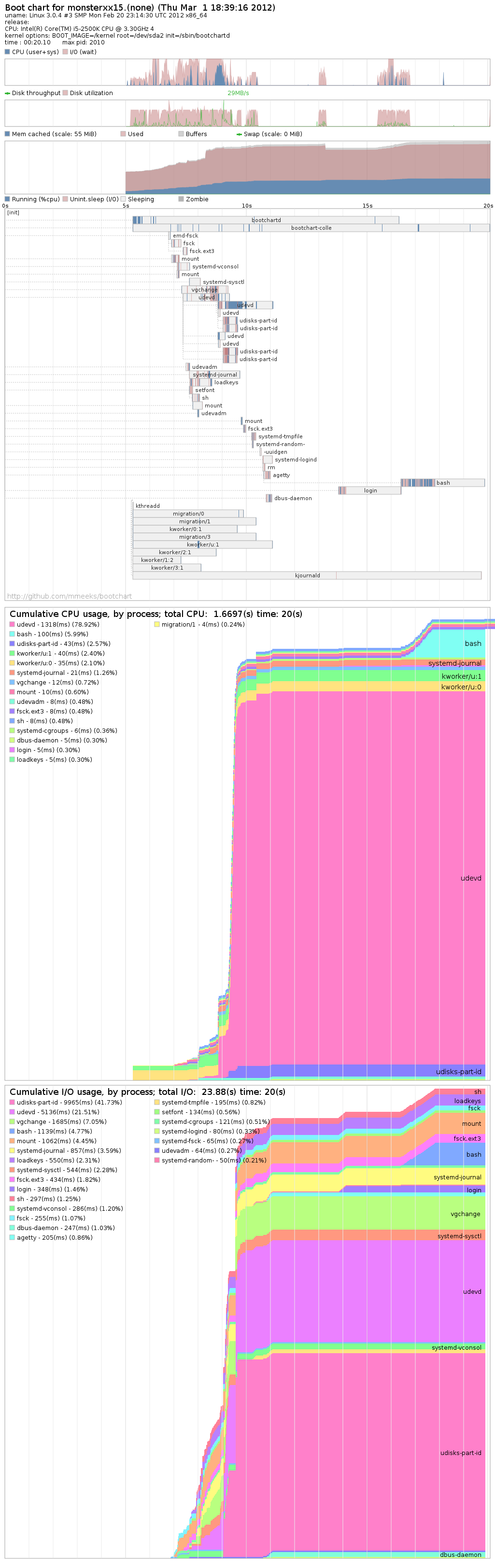Select the bootchartd process bar

pos(266,220)
